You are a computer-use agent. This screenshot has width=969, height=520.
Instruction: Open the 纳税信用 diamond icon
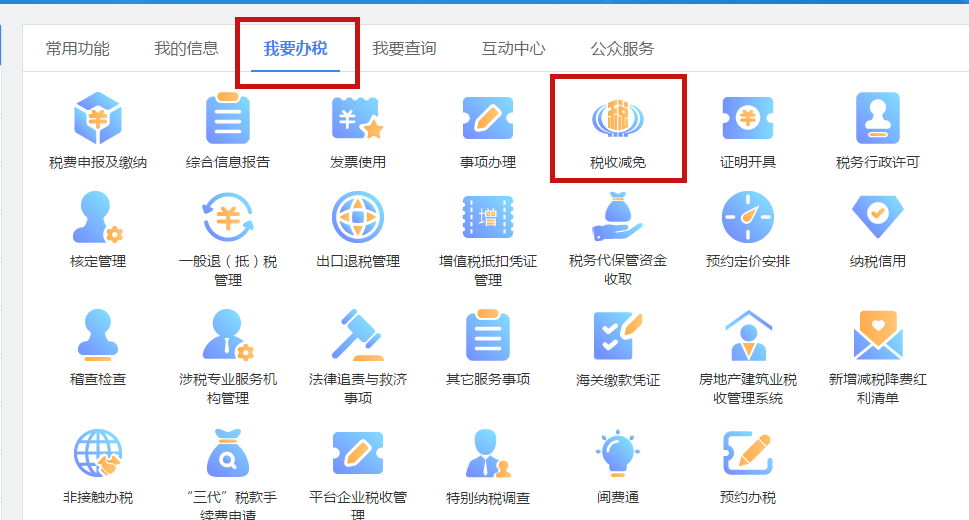[x=878, y=216]
